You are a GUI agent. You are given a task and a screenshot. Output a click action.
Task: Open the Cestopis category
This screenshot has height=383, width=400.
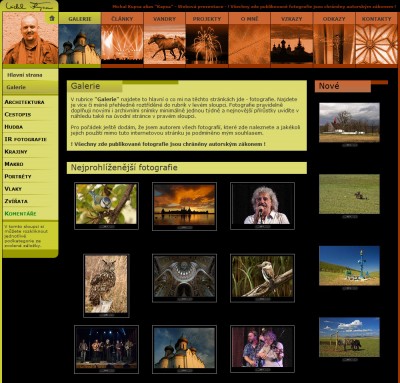[x=18, y=114]
